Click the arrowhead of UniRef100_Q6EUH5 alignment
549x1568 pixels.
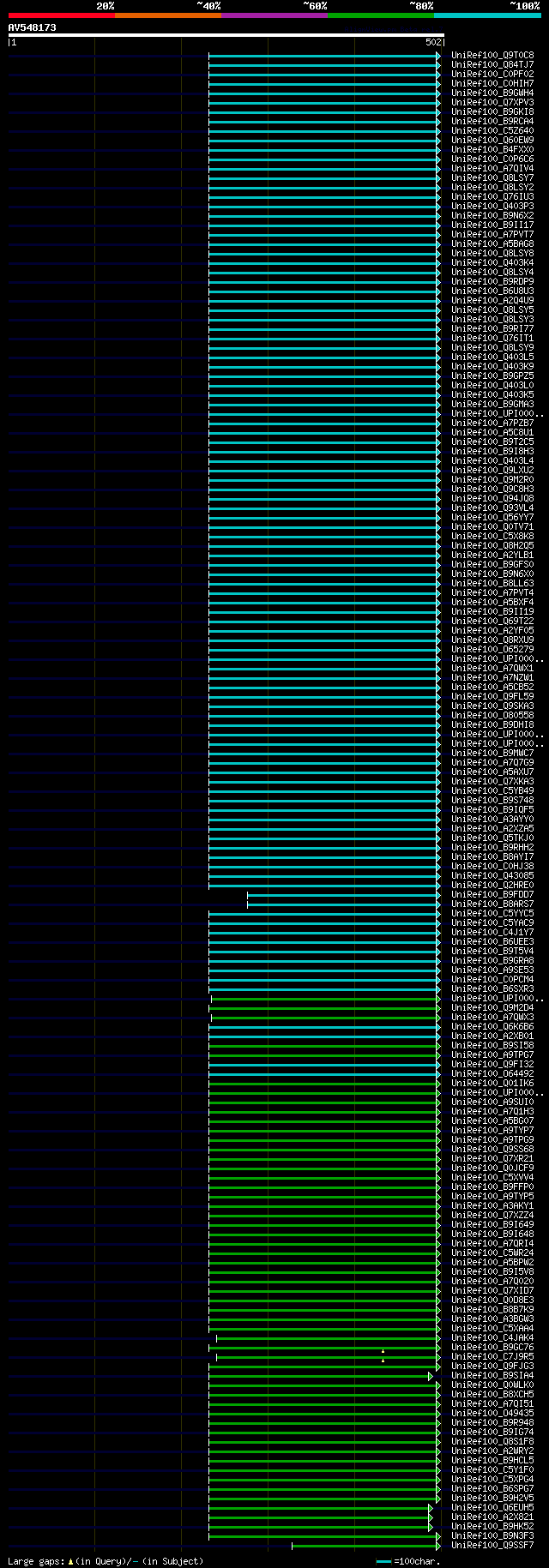point(431,1508)
